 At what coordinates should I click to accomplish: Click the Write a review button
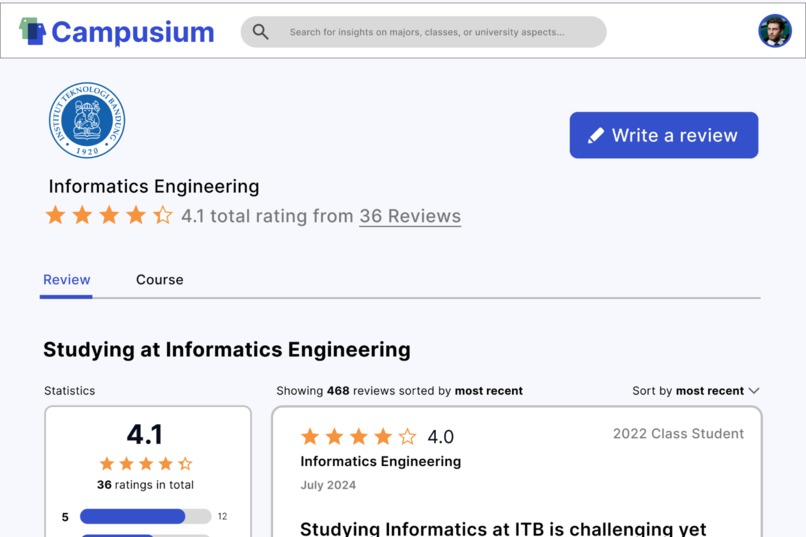(664, 135)
